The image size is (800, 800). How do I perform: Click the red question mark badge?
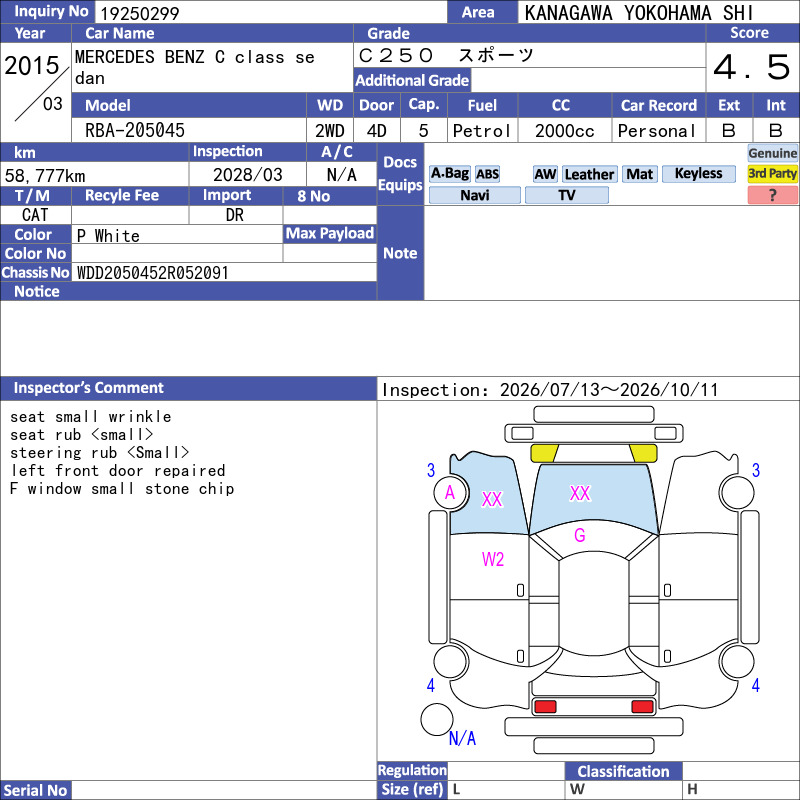point(772,195)
